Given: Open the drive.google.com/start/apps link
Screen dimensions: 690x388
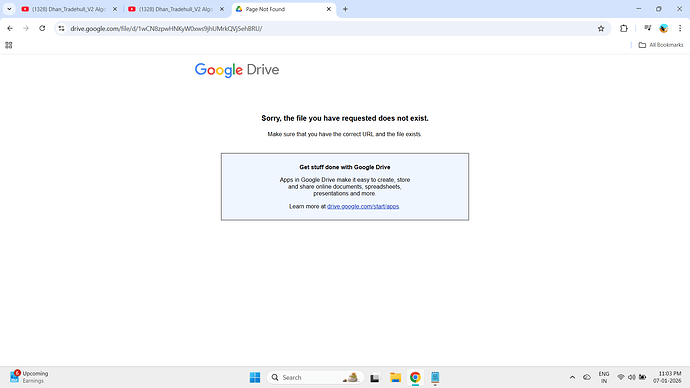Looking at the screenshot, I should click(363, 206).
